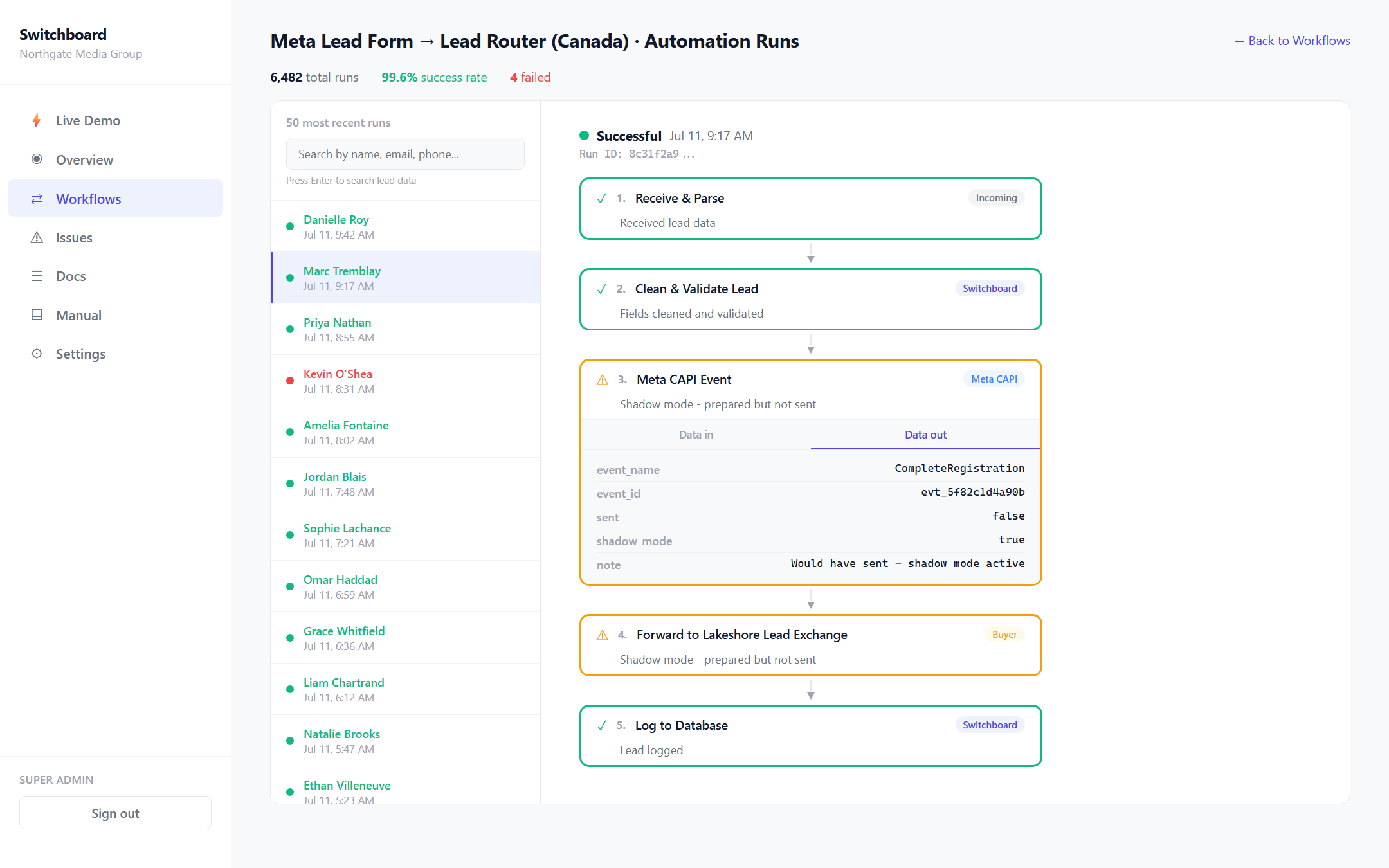Click the checkmark icon on Log to Database step

click(602, 725)
